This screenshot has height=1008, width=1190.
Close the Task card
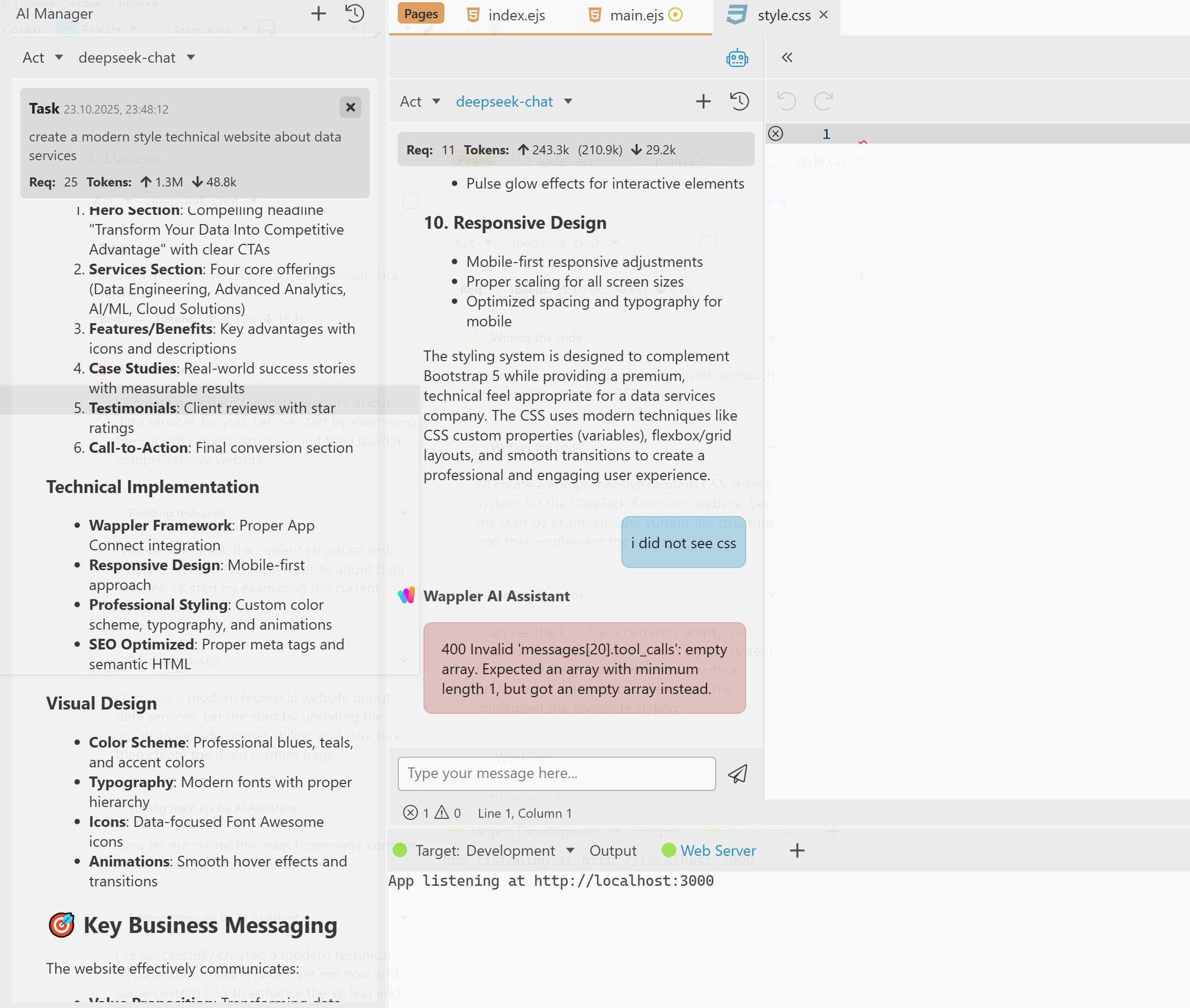coord(351,107)
